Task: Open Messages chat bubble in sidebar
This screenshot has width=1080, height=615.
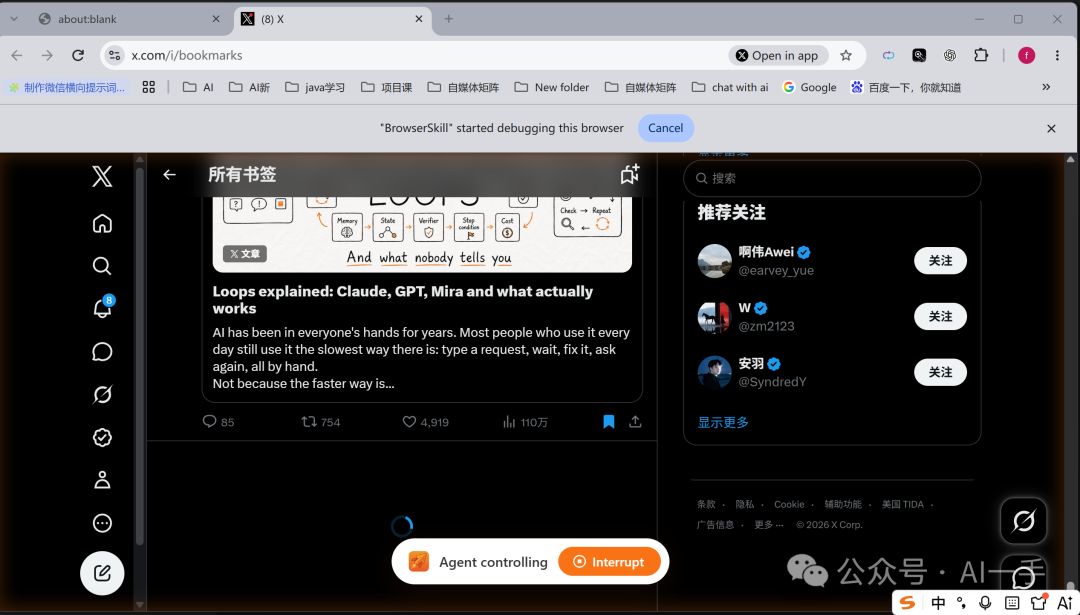Action: [102, 352]
